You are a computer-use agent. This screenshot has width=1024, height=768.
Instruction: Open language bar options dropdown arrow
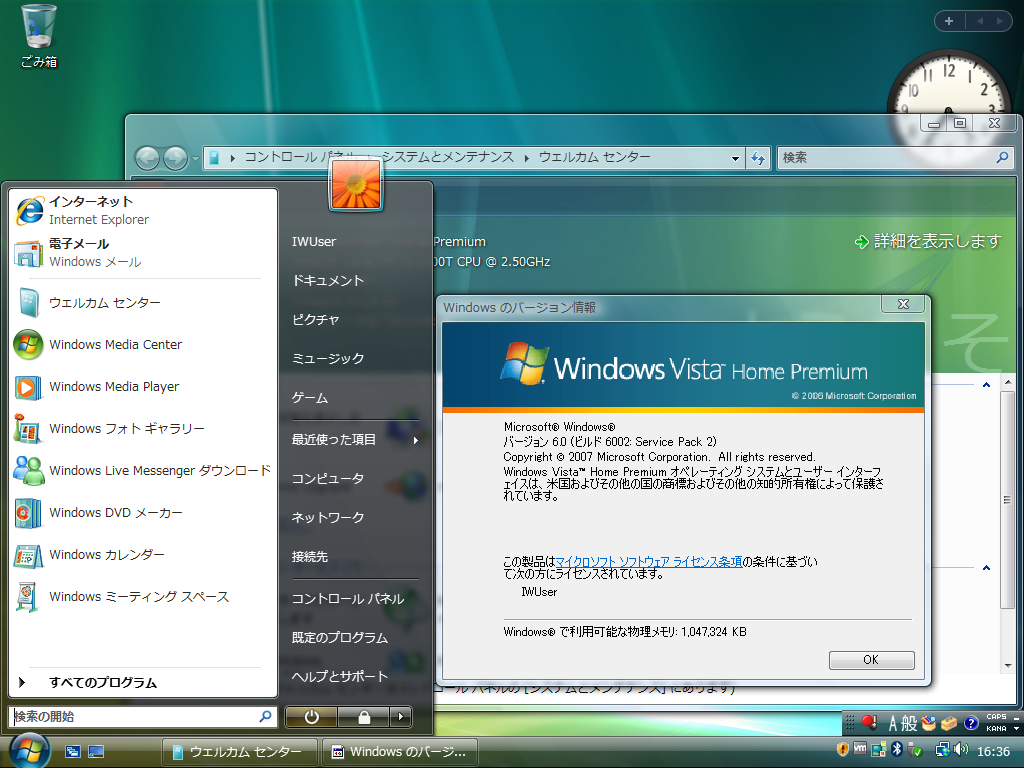[x=1016, y=728]
